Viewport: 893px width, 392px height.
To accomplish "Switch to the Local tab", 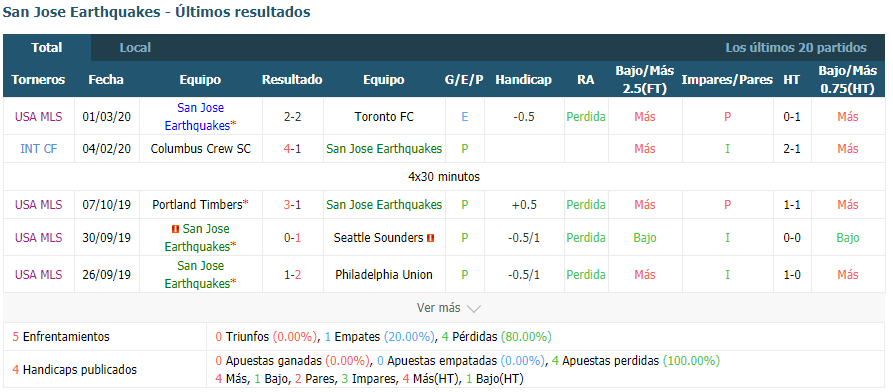I will pyautogui.click(x=135, y=48).
